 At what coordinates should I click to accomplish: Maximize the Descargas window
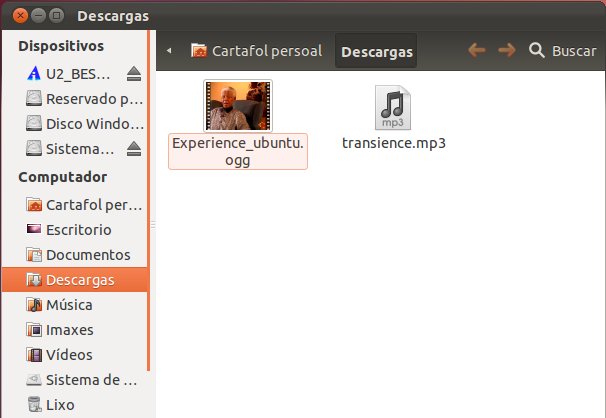pos(56,16)
